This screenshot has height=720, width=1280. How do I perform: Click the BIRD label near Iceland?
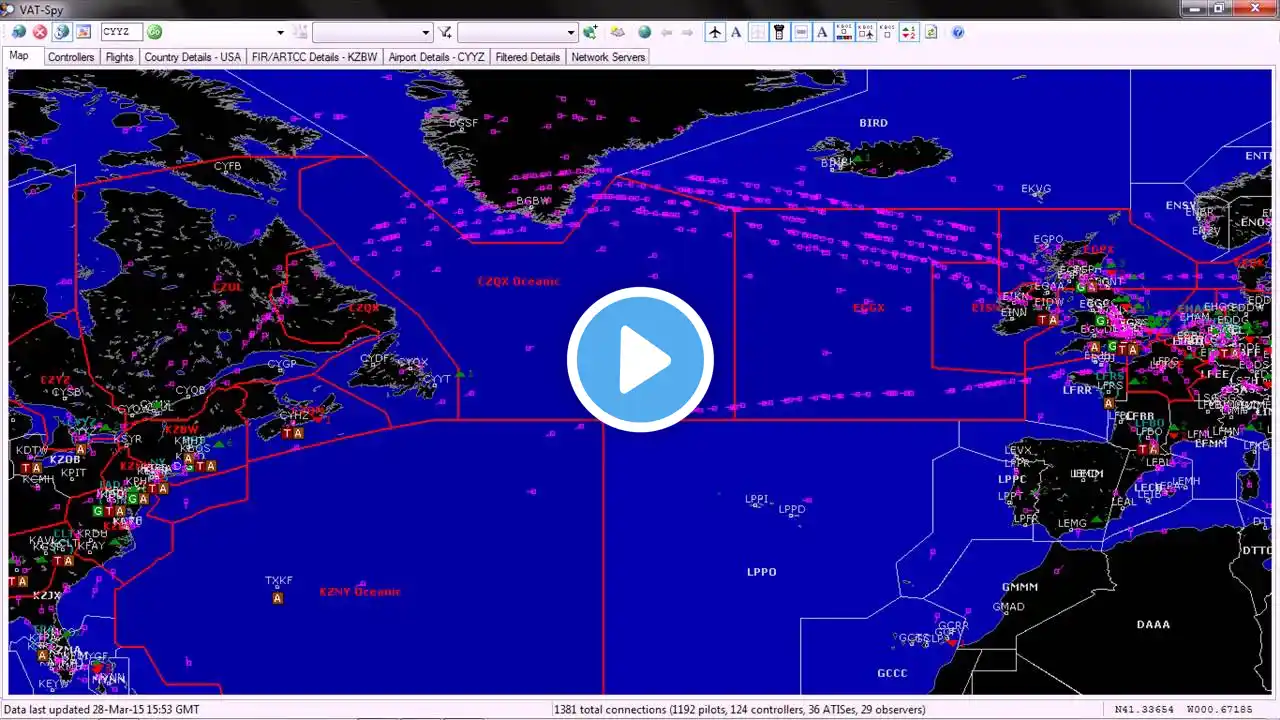(873, 124)
